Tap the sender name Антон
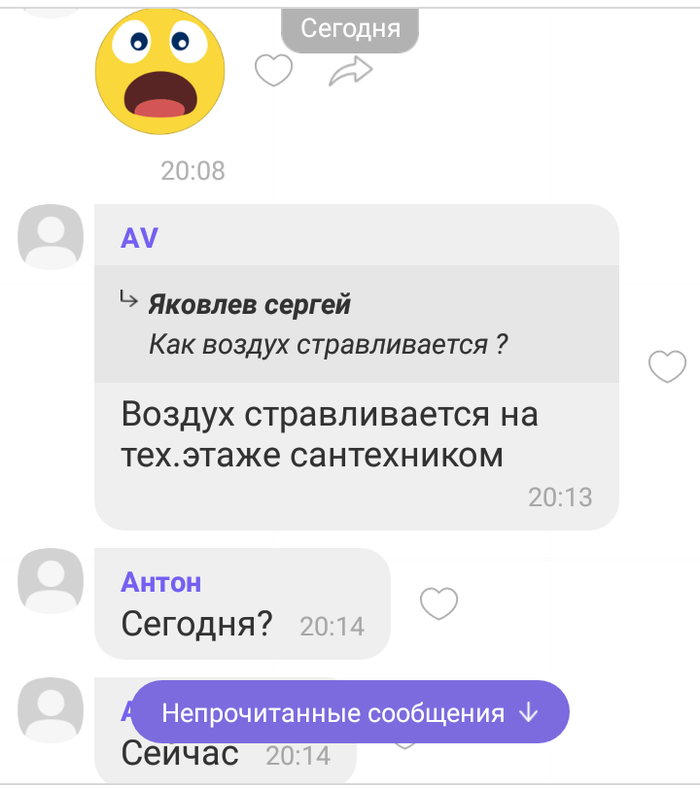Screen dimensions: 700x789 [x=161, y=583]
